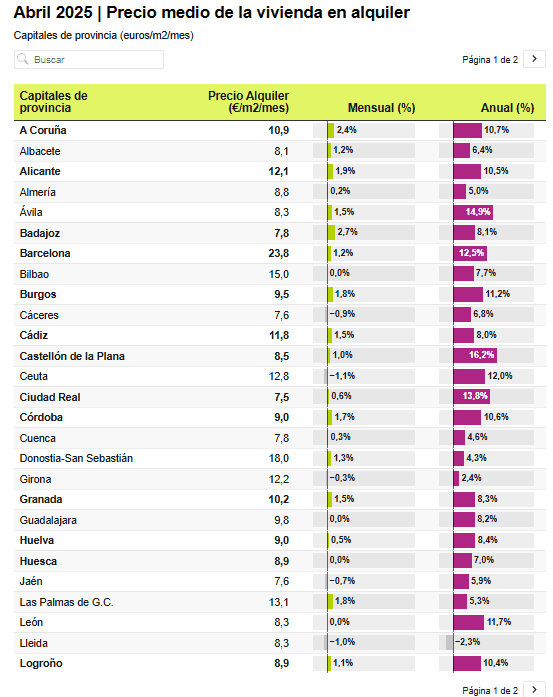Image resolution: width=553 pixels, height=697 pixels.
Task: Click Lleida's negative -2,3% annual bar
Action: pyautogui.click(x=449, y=642)
